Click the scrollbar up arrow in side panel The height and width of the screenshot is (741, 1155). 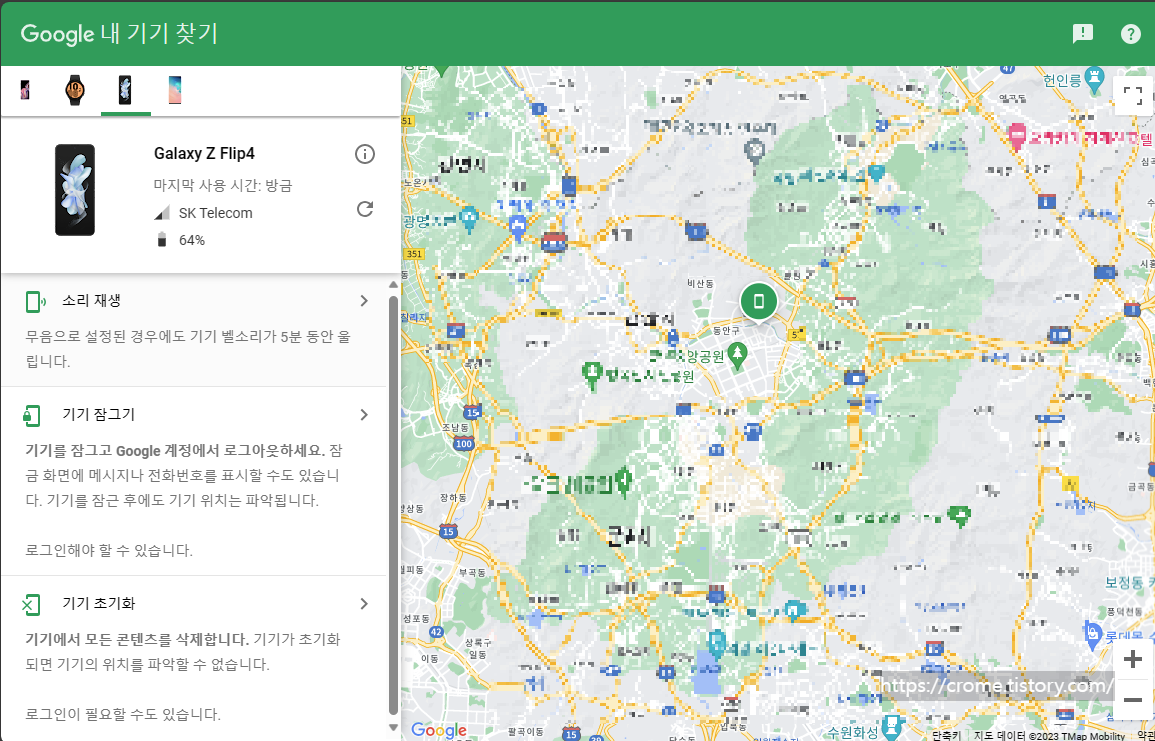click(393, 284)
